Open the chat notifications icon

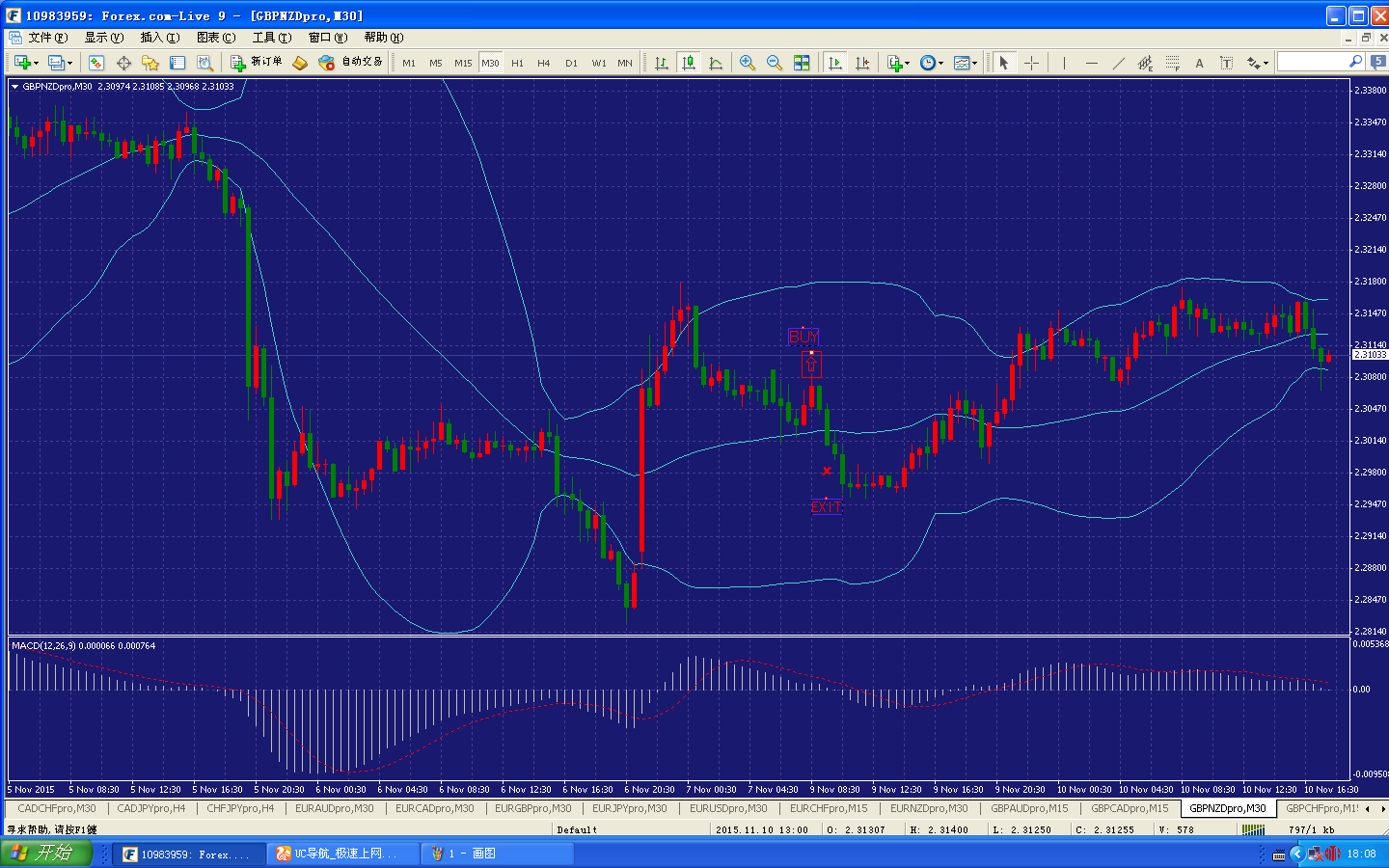tap(1378, 62)
